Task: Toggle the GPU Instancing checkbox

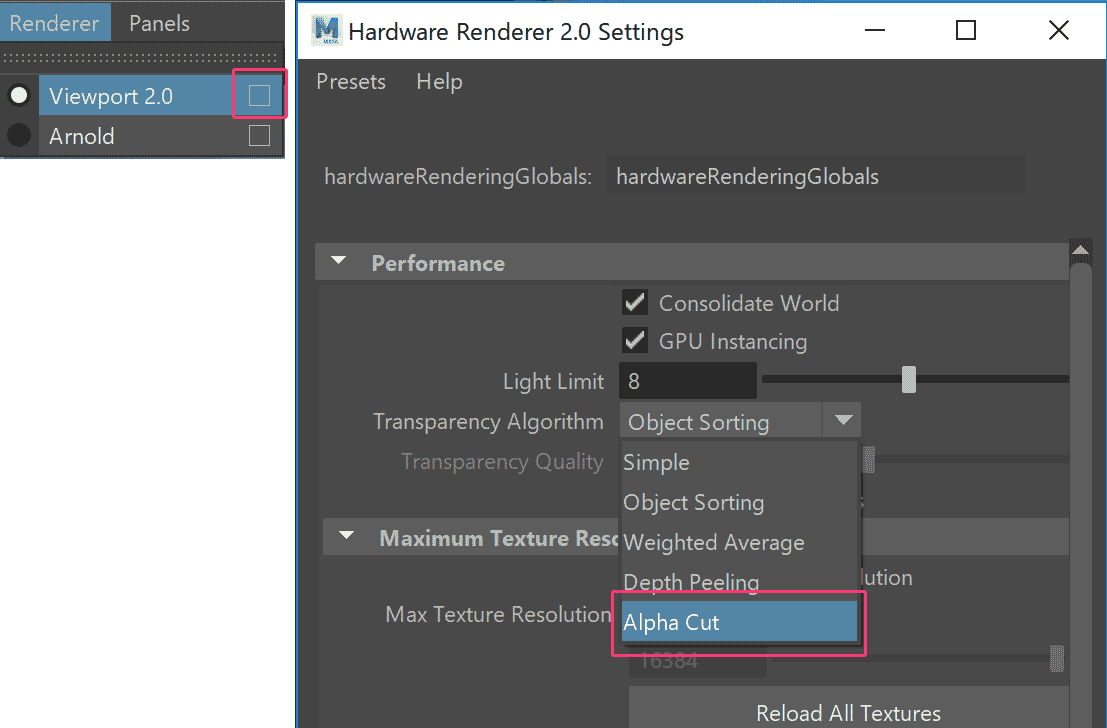Action: point(635,340)
